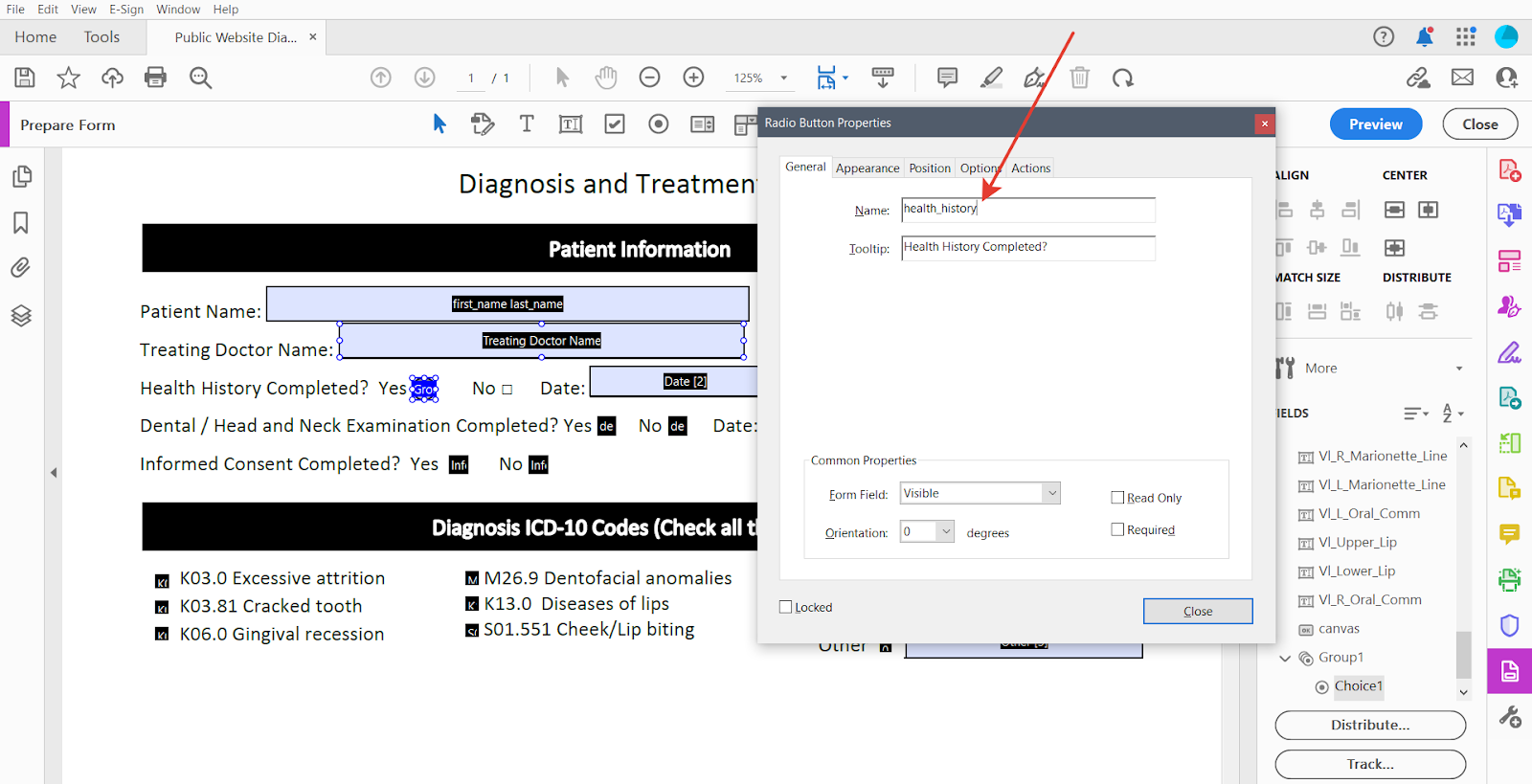Open the Bookmarks panel in left sidebar
1532x784 pixels.
coord(21,223)
